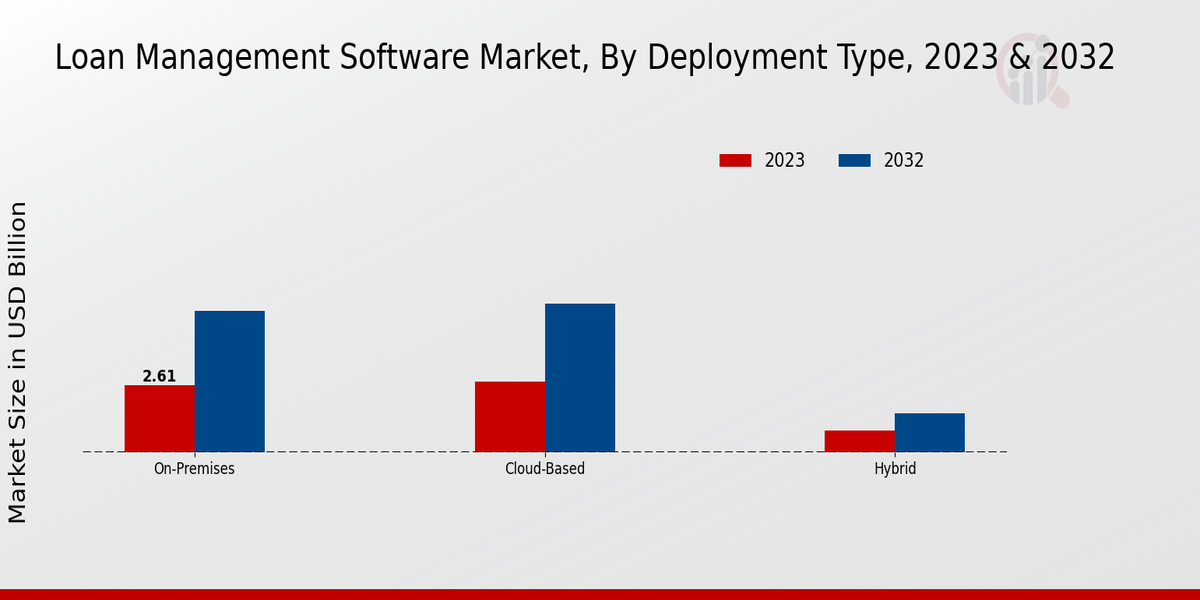This screenshot has width=1200, height=600.
Task: Select the 2032 legend text label
Action: tap(903, 160)
